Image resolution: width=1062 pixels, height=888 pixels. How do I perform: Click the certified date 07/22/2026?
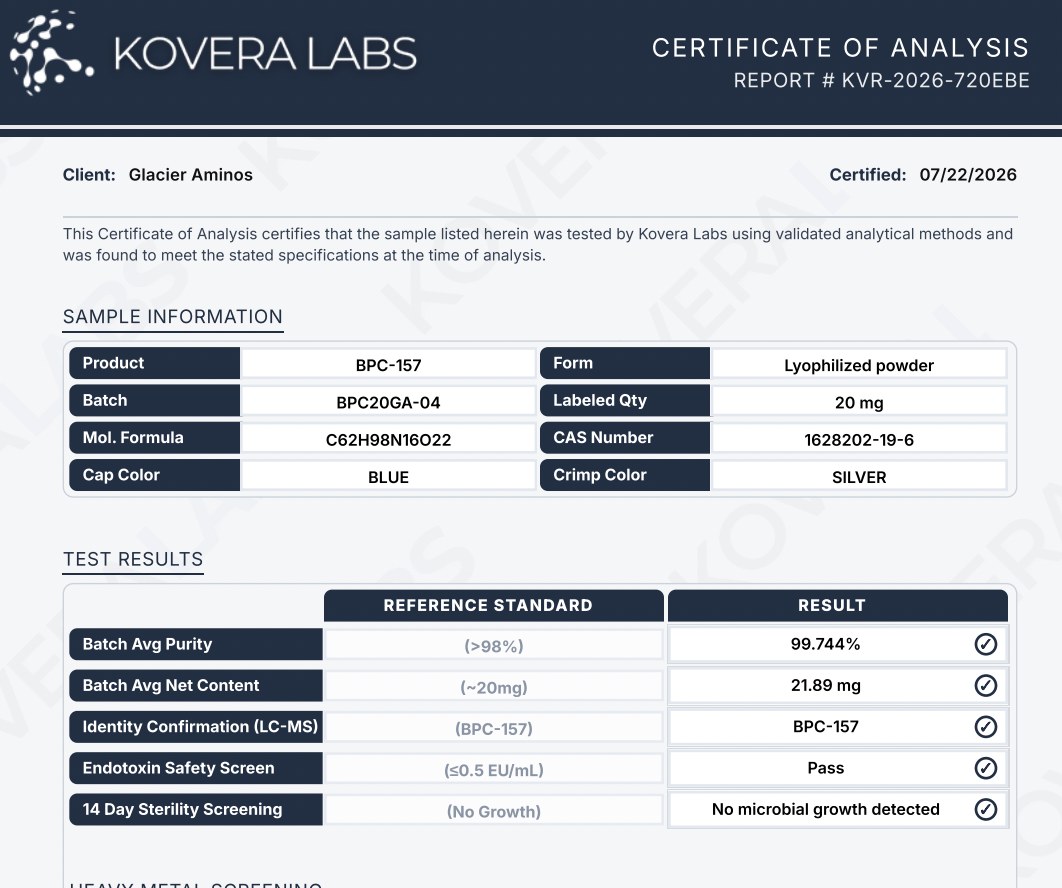click(968, 175)
